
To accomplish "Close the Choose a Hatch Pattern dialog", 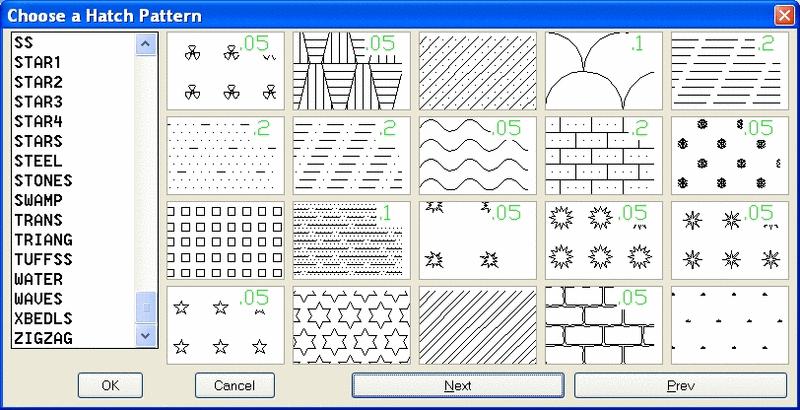I will (x=784, y=16).
